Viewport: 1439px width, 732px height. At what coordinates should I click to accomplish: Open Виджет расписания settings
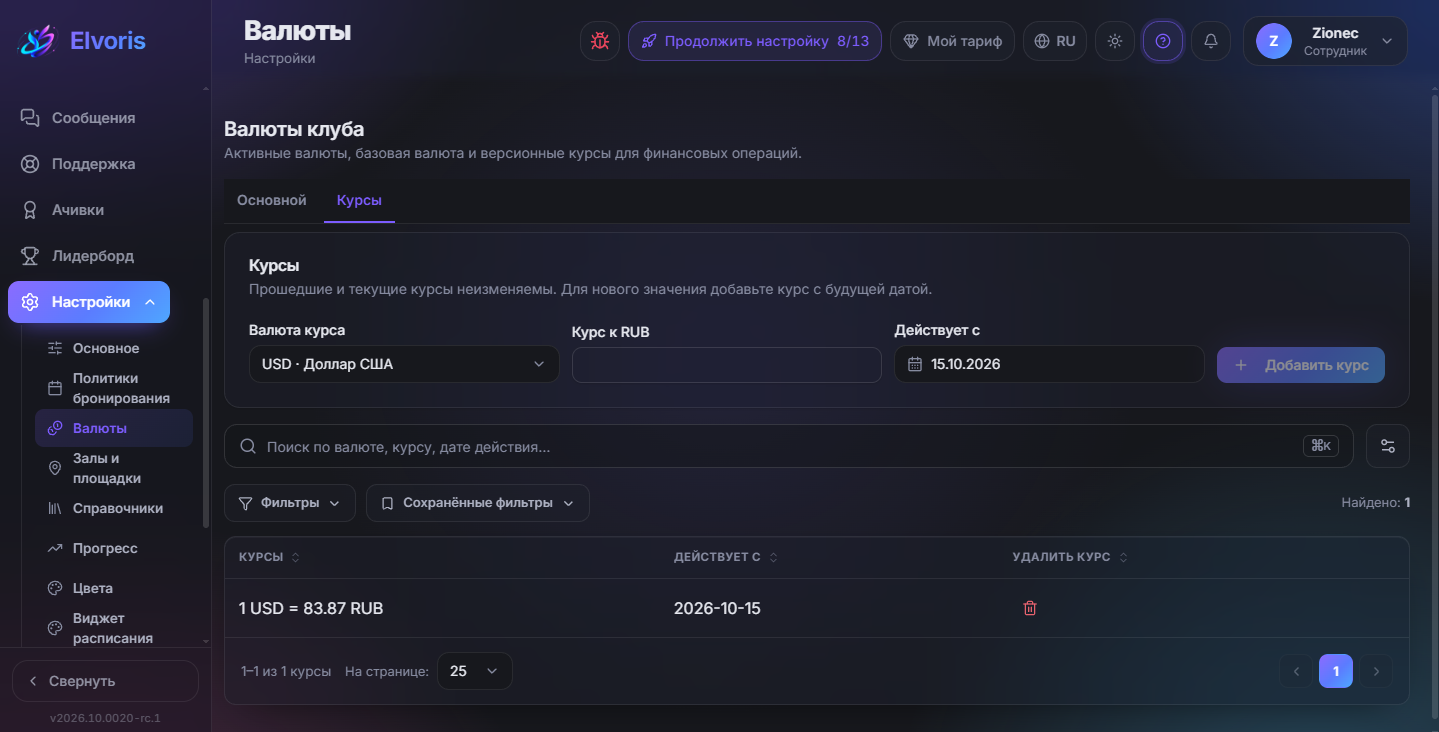pos(114,628)
